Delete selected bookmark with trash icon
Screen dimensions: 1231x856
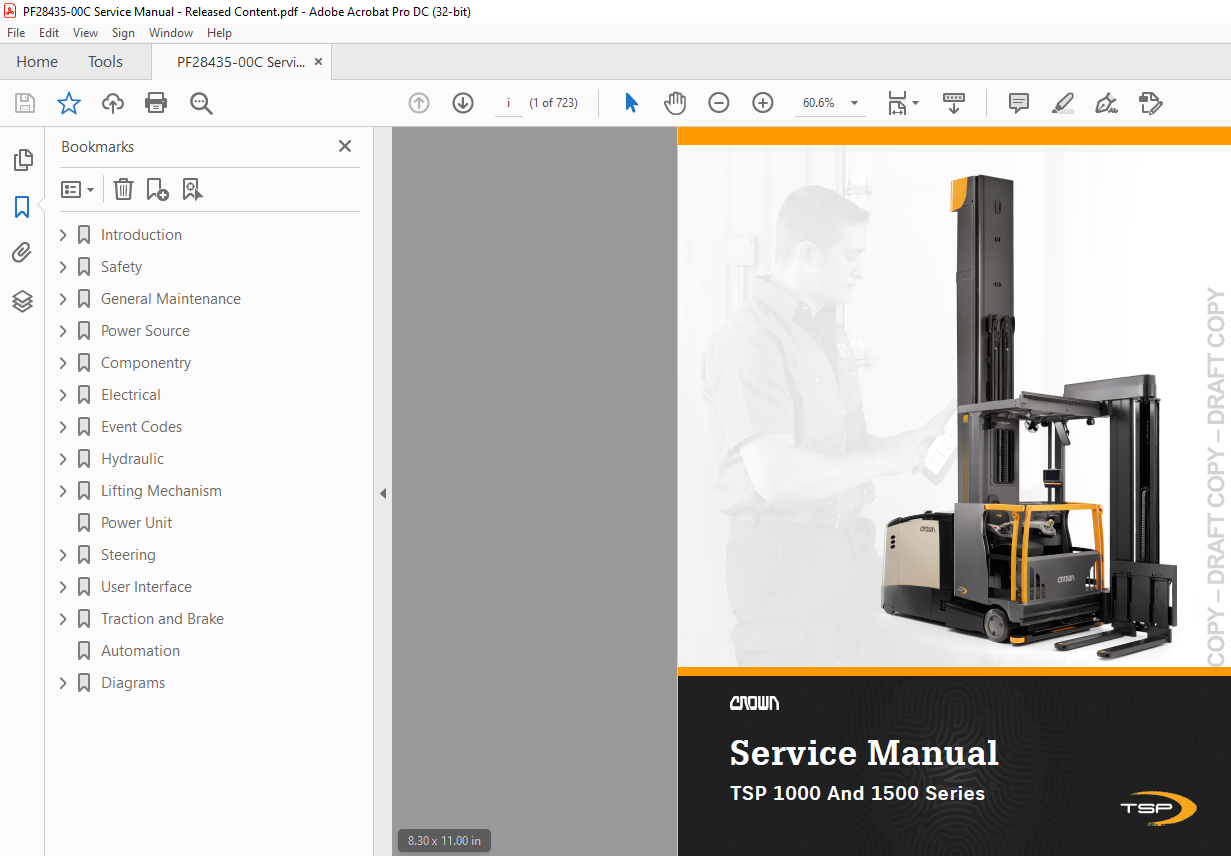(123, 189)
